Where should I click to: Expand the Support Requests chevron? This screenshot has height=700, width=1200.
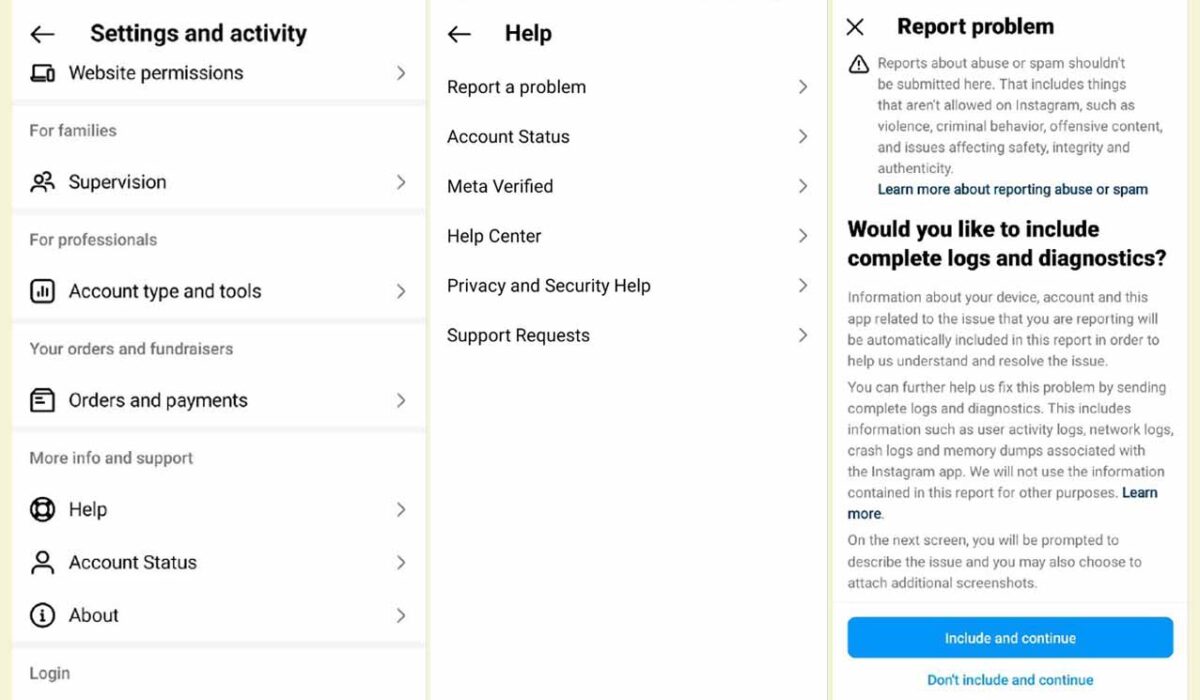(x=802, y=335)
